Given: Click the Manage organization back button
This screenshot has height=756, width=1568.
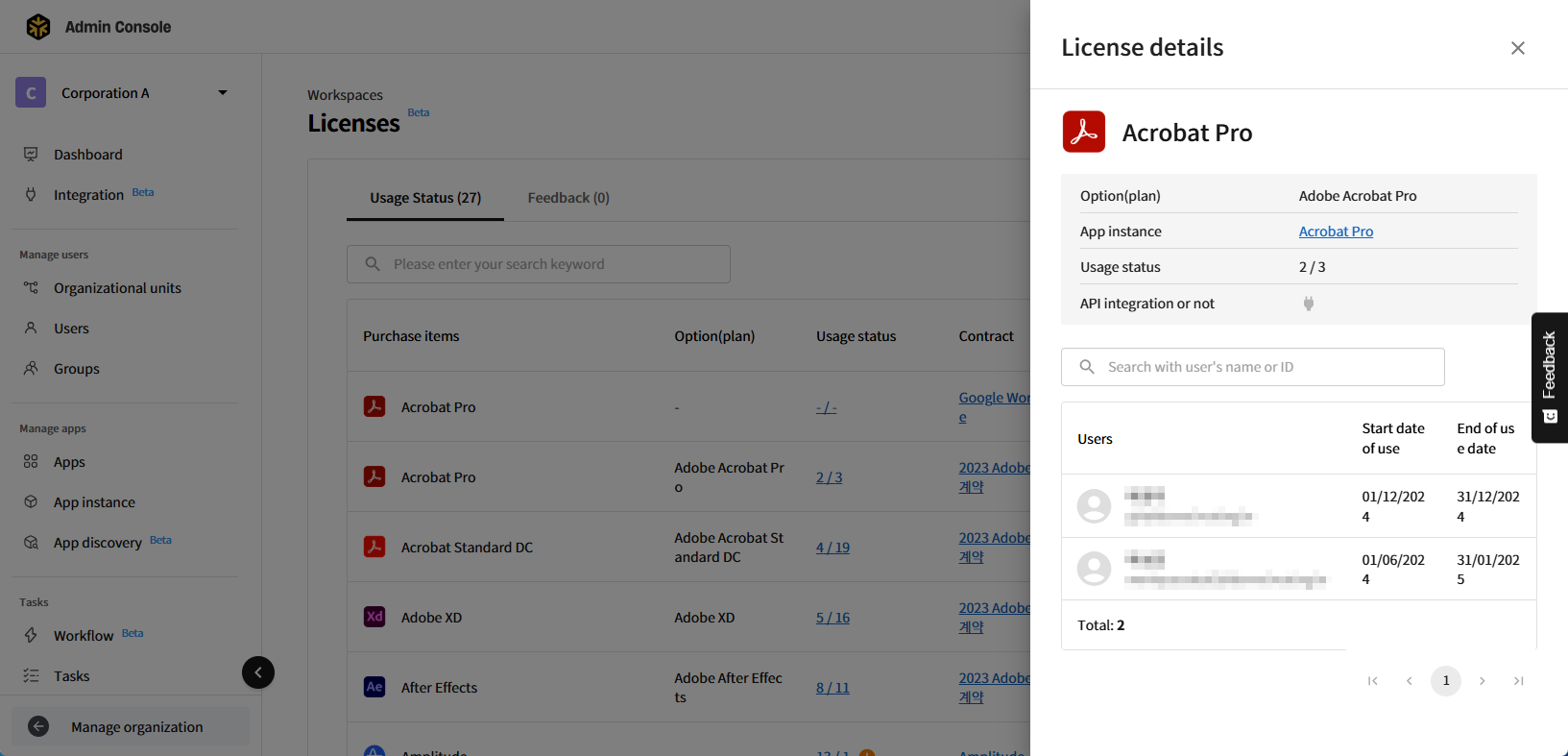Looking at the screenshot, I should [x=131, y=727].
